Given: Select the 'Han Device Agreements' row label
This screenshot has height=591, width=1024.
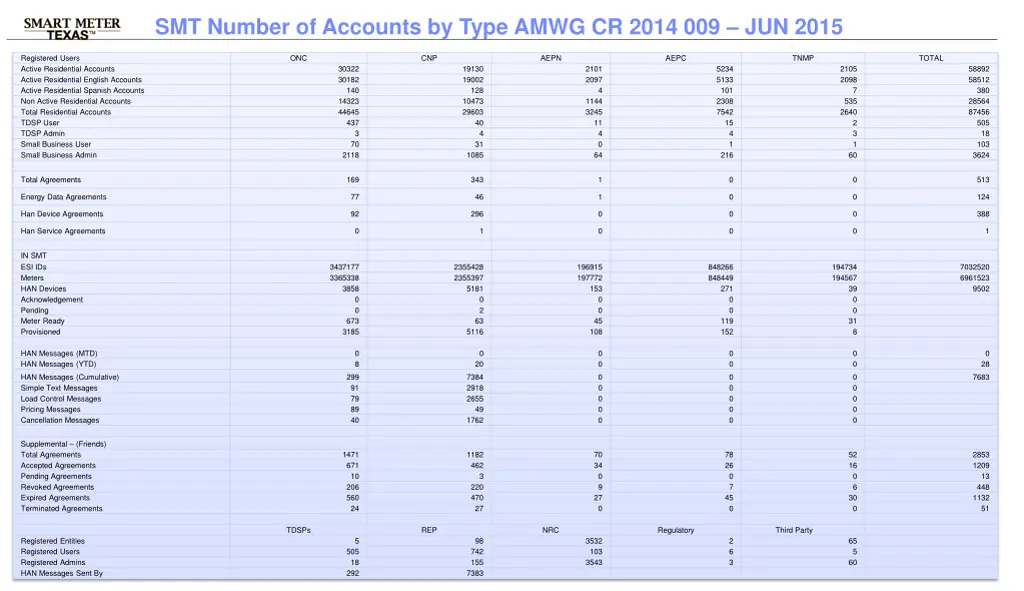Looking at the screenshot, I should click(x=61, y=214).
